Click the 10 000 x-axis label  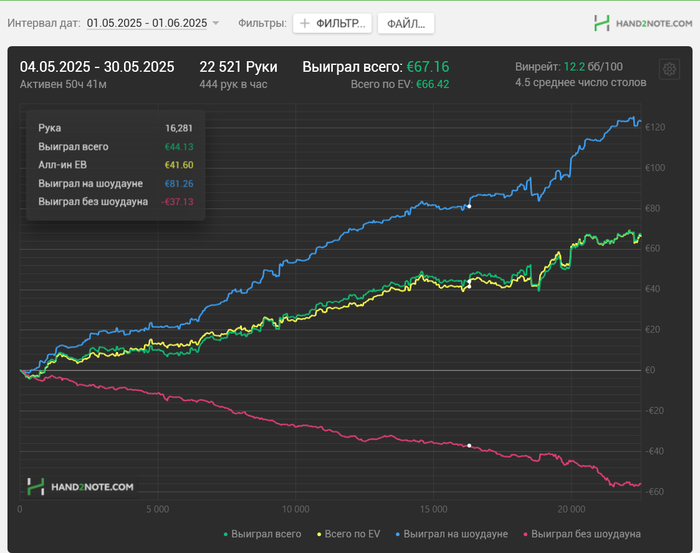[296, 509]
